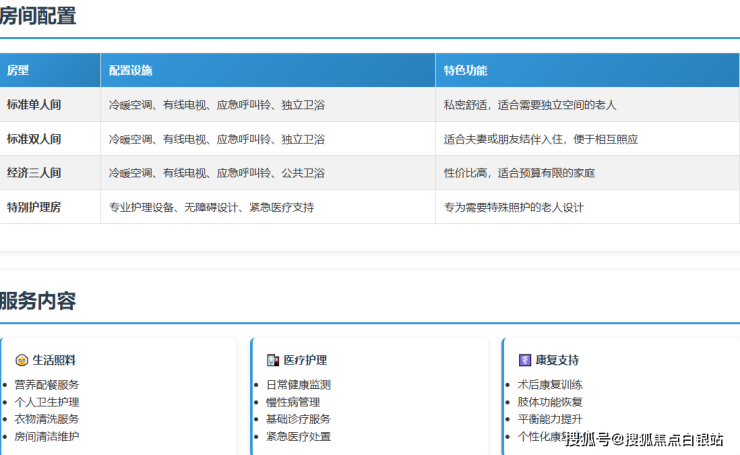Click the 日常健康监测 list item

point(298,385)
